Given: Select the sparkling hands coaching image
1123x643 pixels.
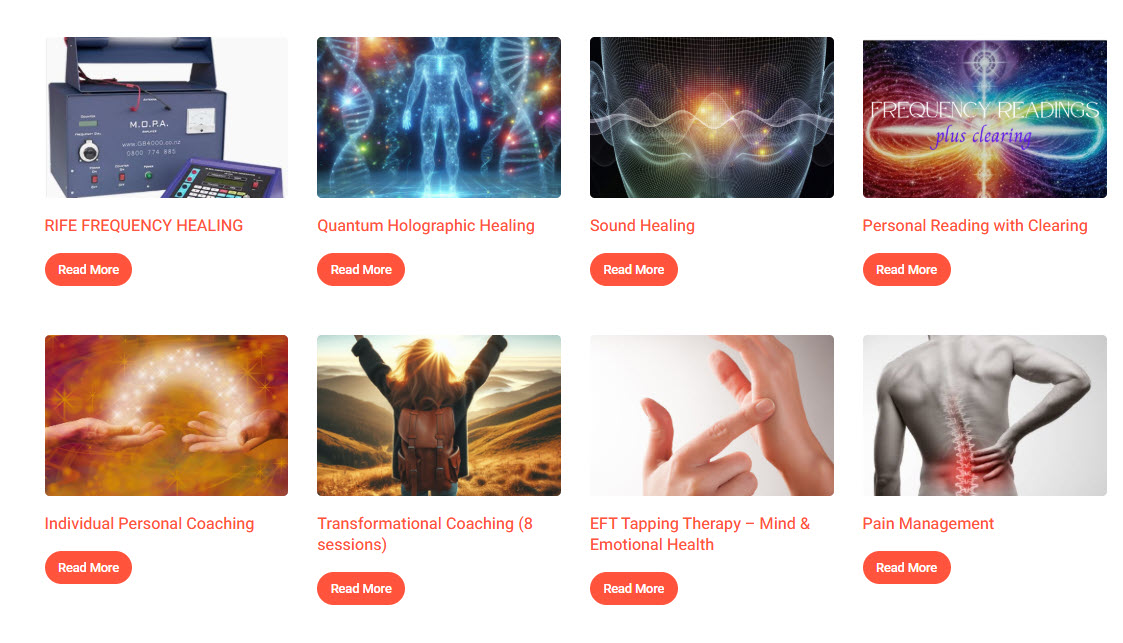Looking at the screenshot, I should (x=166, y=415).
